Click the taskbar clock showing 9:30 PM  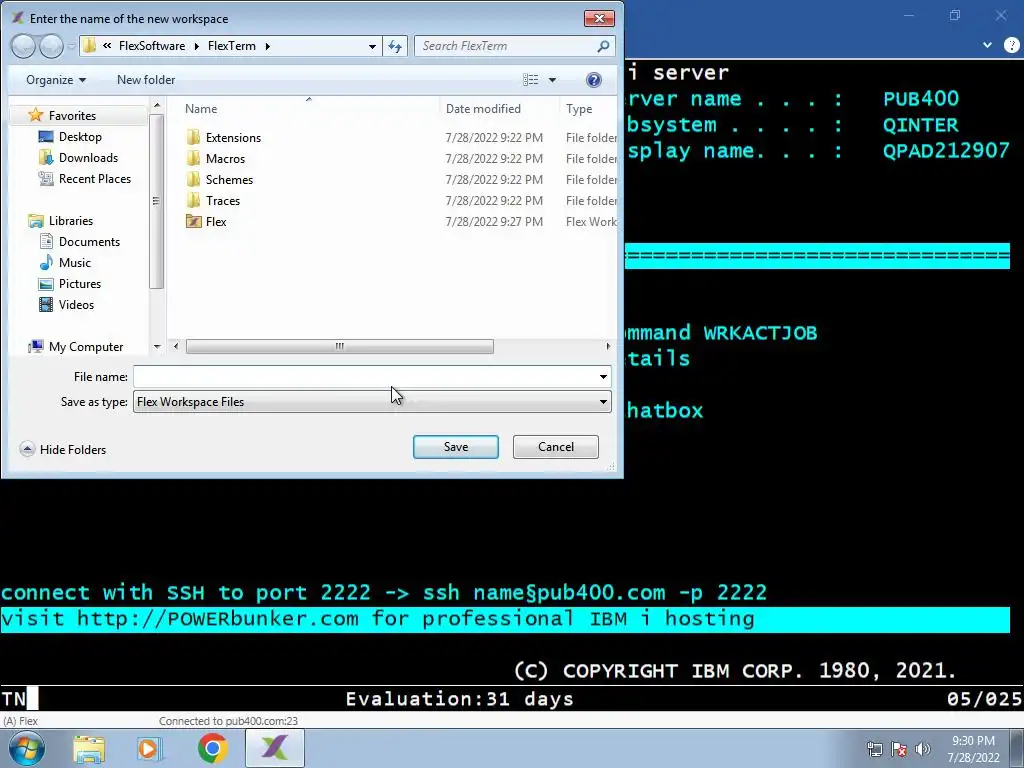coord(973,749)
